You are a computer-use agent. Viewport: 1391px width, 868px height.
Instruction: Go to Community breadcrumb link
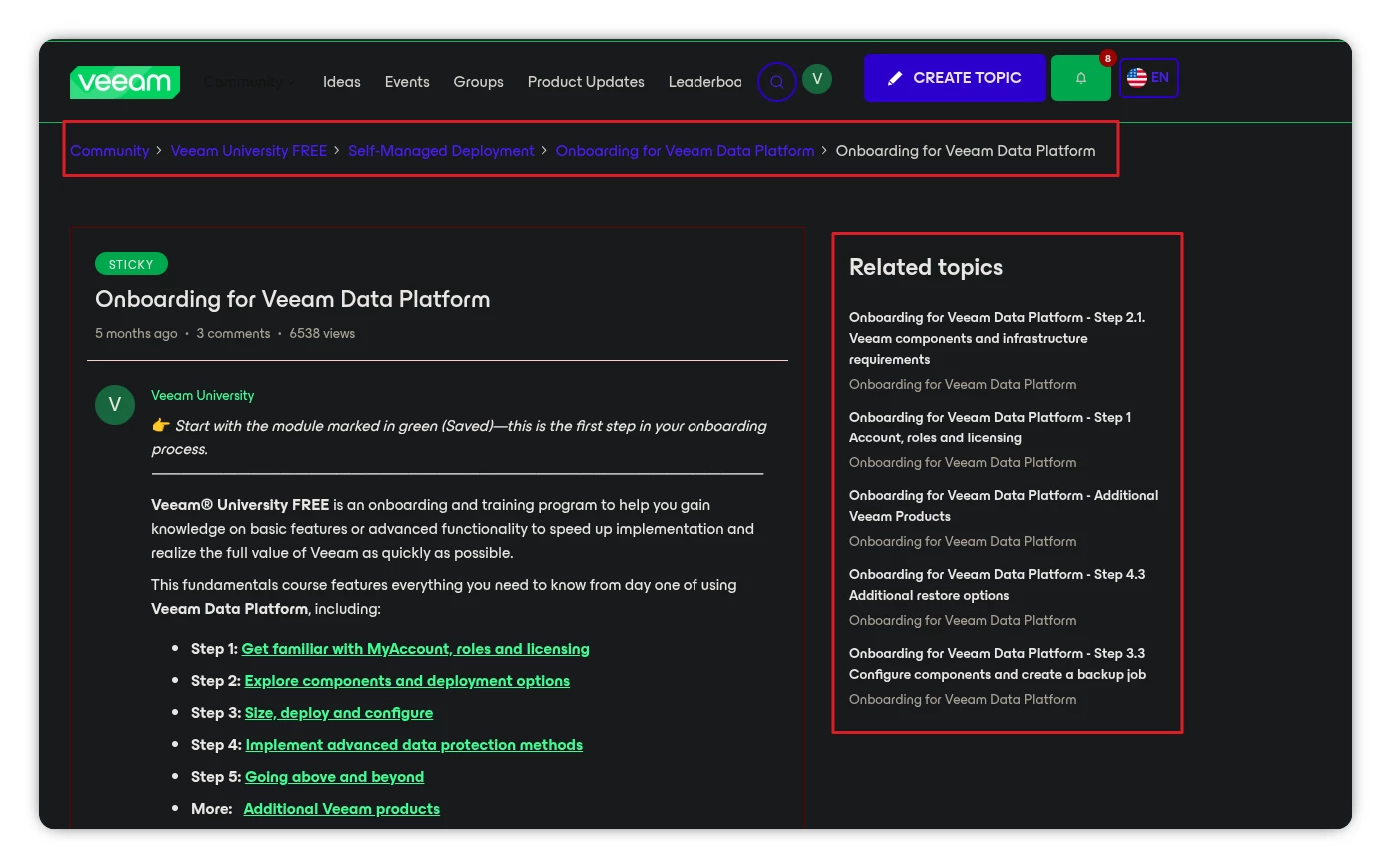pyautogui.click(x=109, y=151)
